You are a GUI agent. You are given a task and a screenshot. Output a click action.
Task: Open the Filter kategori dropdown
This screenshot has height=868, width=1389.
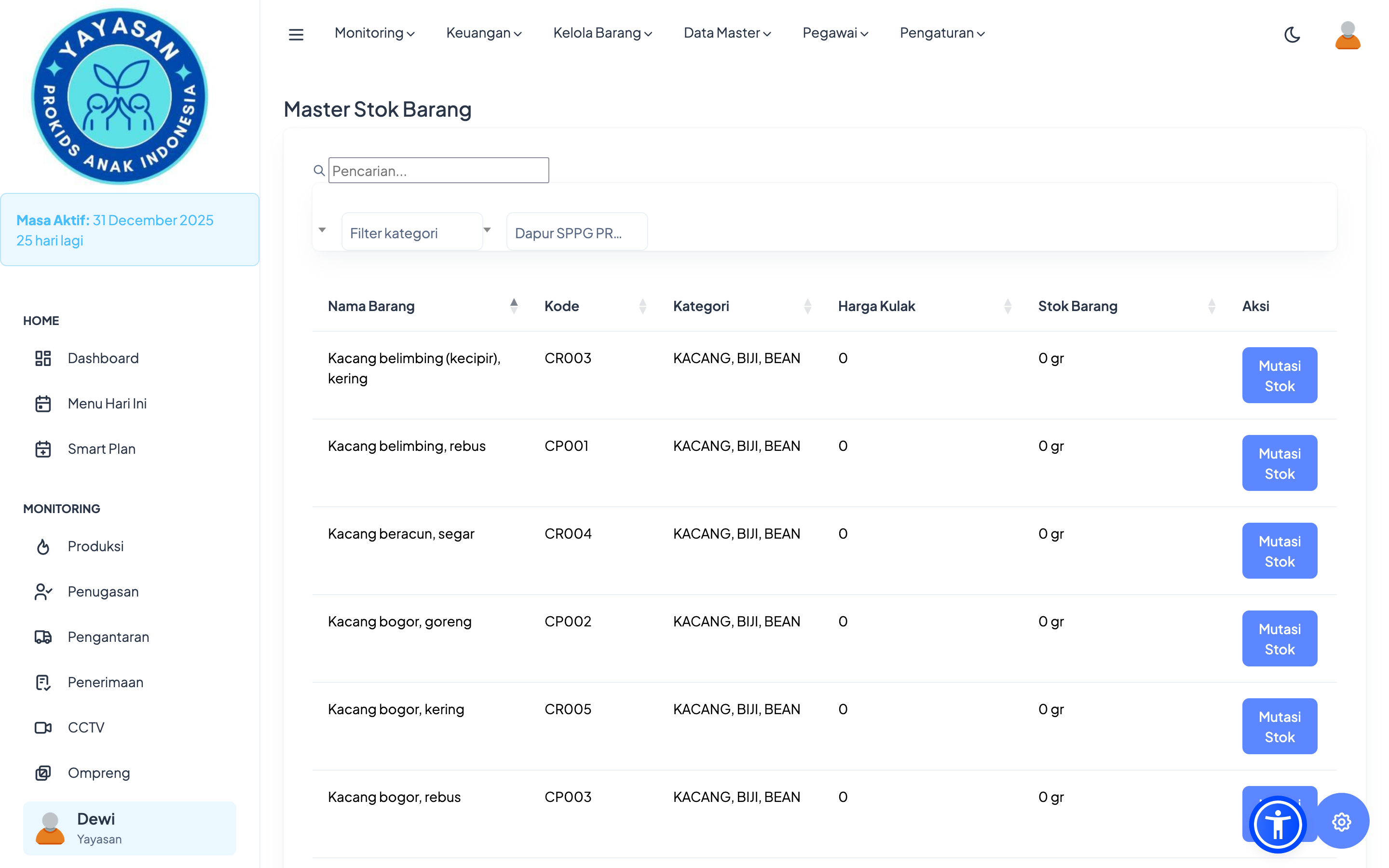point(411,232)
